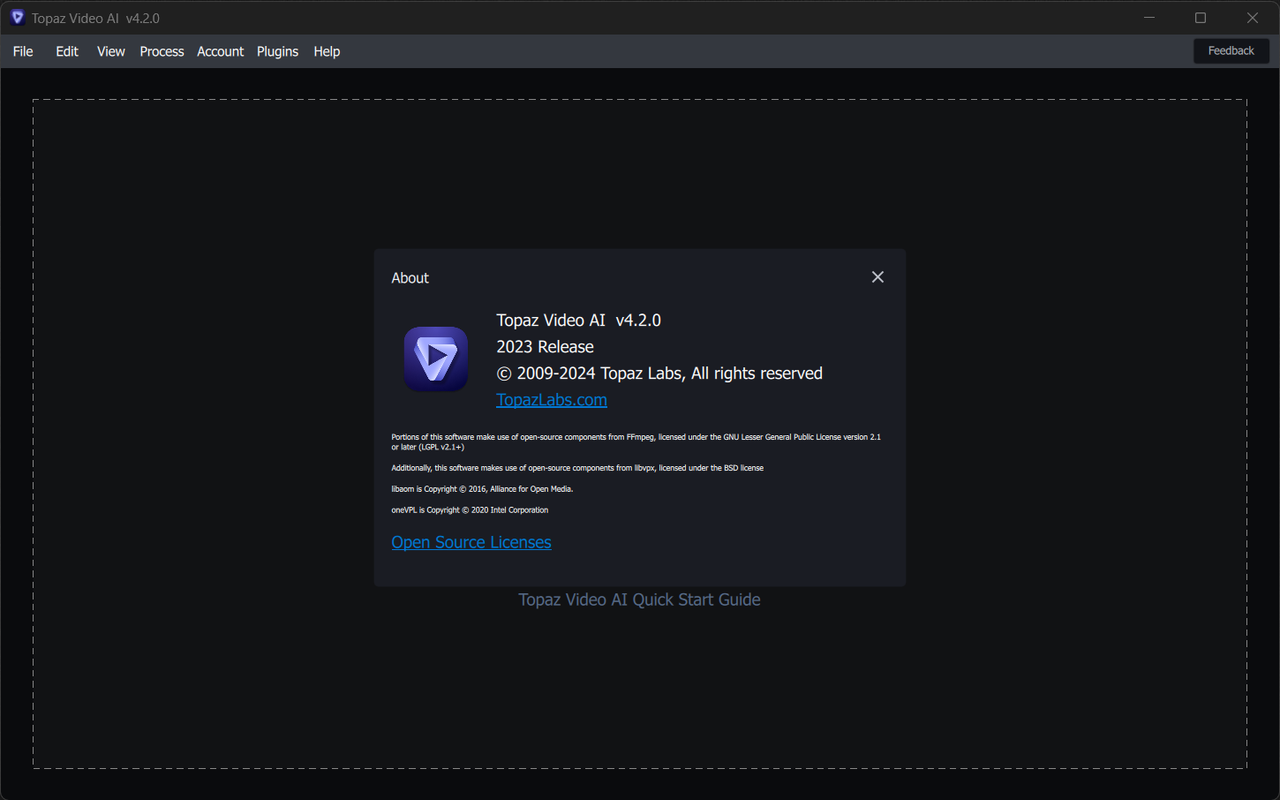The image size is (1280, 800).
Task: Open the Open Source Licenses link
Action: 471,542
